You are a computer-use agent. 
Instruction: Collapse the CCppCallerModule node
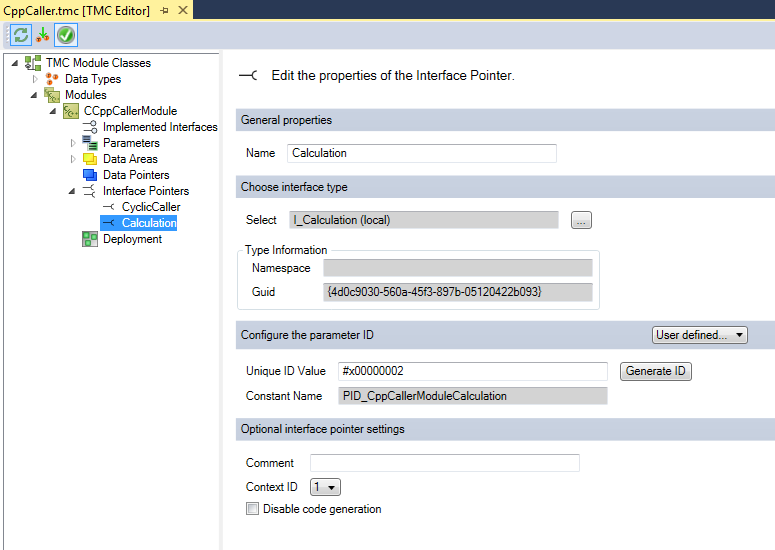[53, 111]
